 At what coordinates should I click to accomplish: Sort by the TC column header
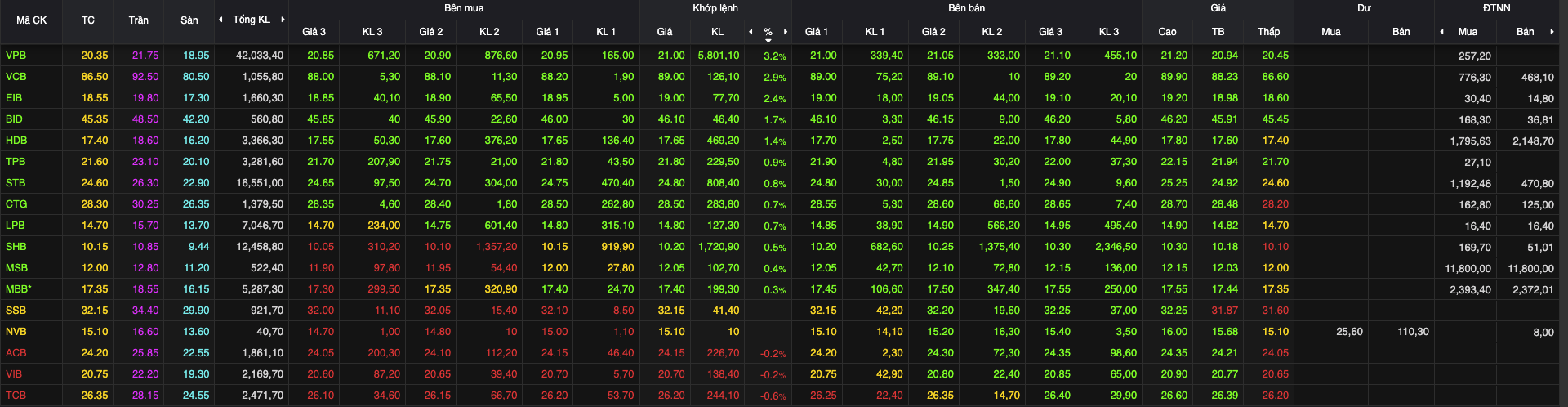point(88,20)
